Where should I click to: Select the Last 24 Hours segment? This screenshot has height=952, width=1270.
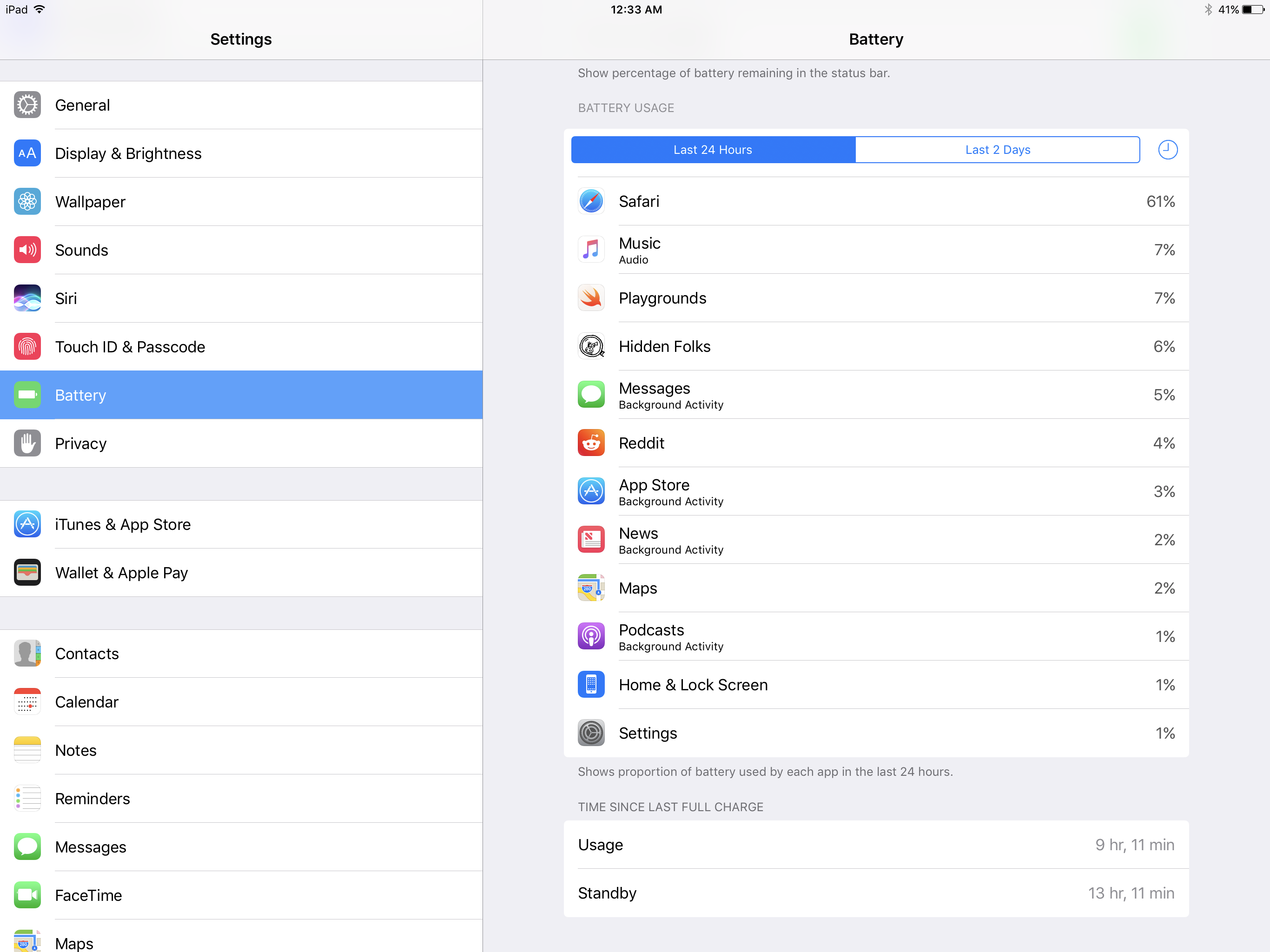[x=713, y=150]
